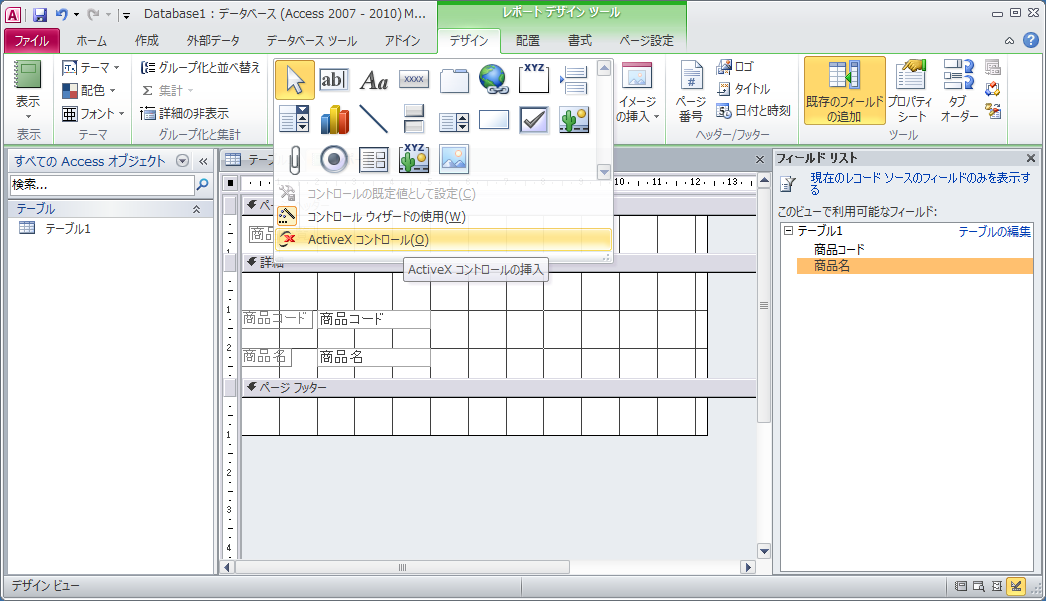Open Customize Quick Access Toolbar dropdown
The width and height of the screenshot is (1046, 601).
pyautogui.click(x=126, y=15)
